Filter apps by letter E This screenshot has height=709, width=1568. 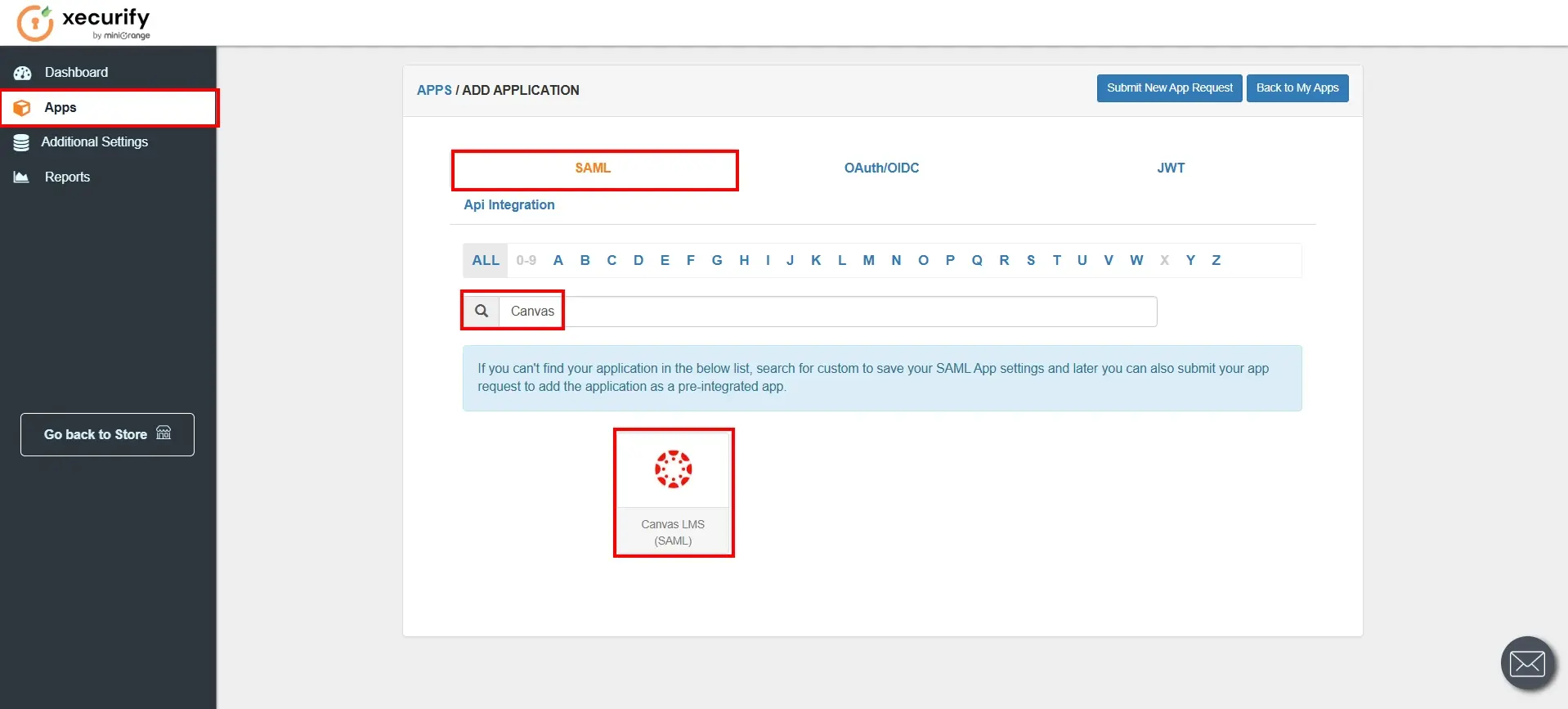pyautogui.click(x=665, y=260)
